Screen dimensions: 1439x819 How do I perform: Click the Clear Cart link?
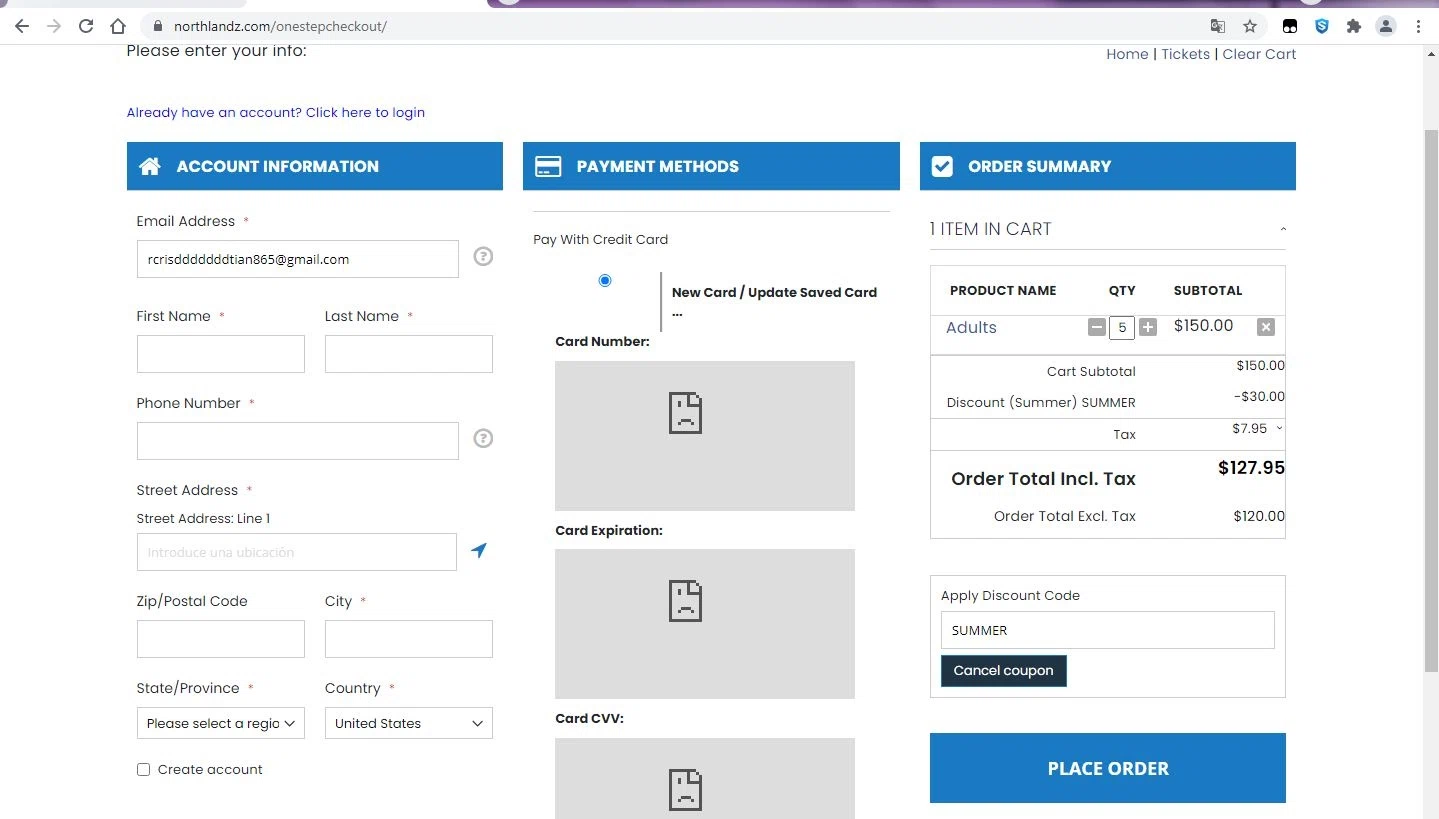(x=1259, y=54)
